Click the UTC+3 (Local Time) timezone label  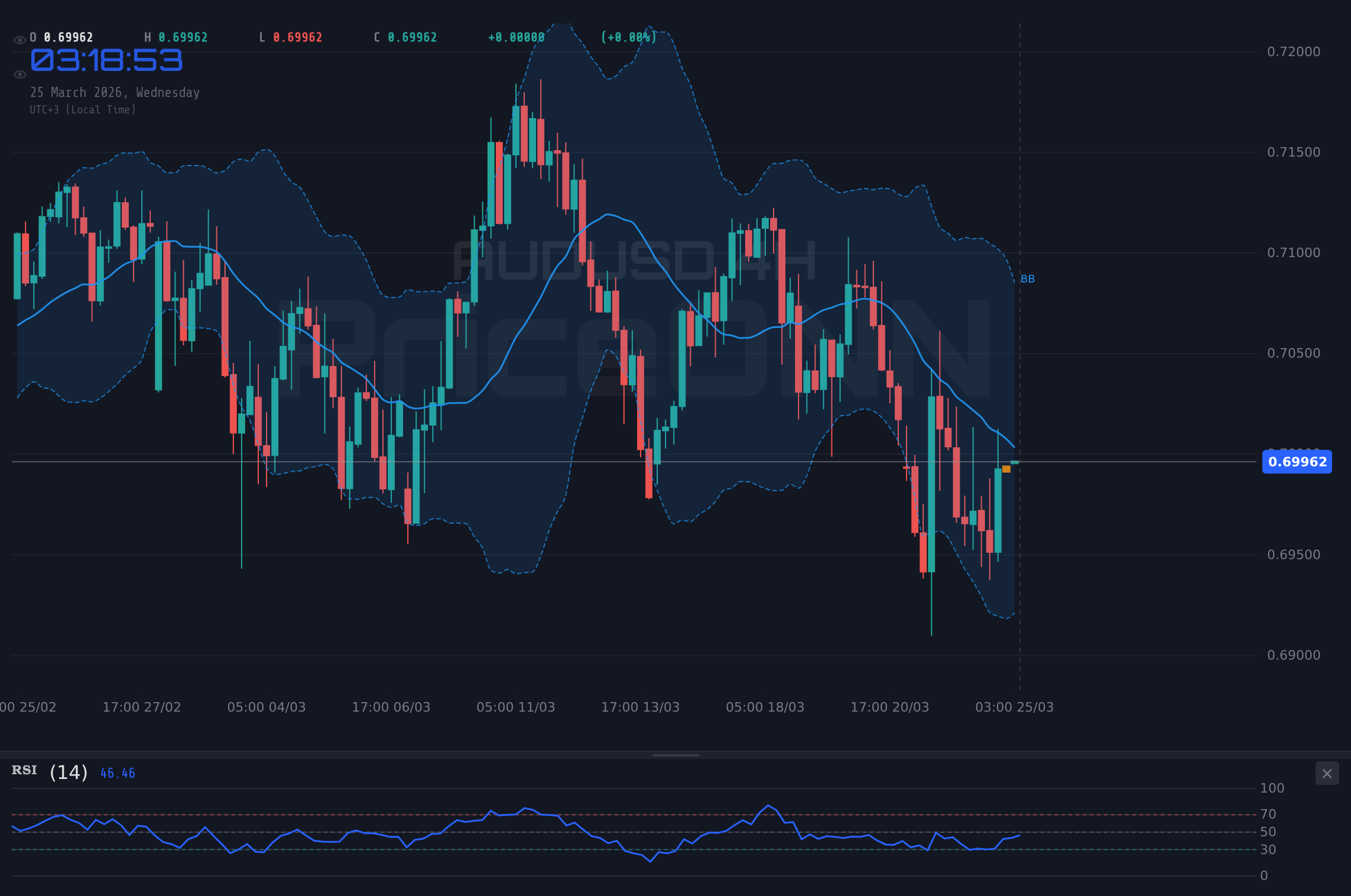coord(83,109)
